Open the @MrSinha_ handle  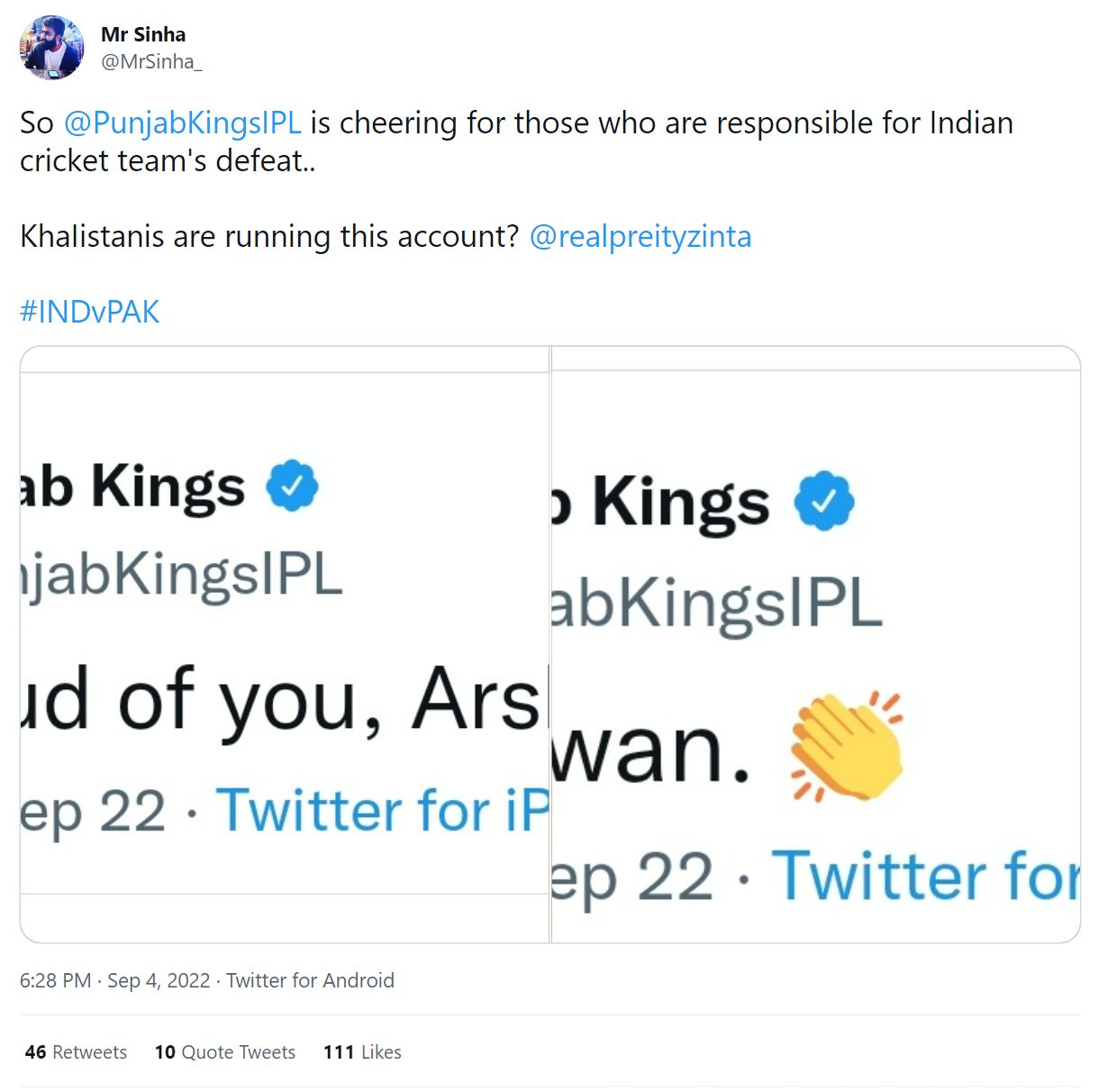tap(151, 61)
